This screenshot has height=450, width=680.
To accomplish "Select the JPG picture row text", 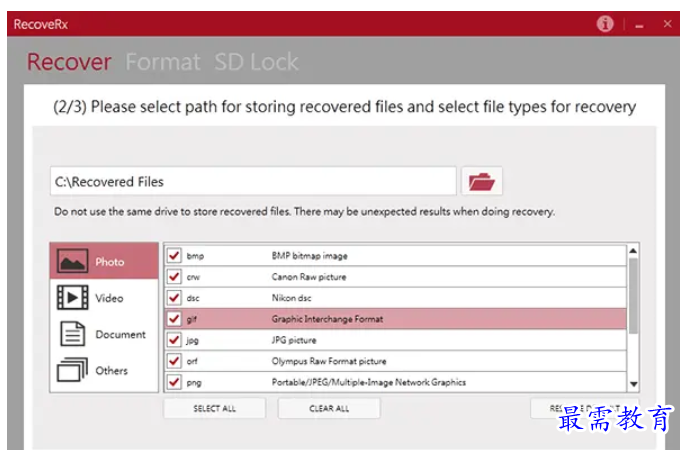I will [294, 340].
